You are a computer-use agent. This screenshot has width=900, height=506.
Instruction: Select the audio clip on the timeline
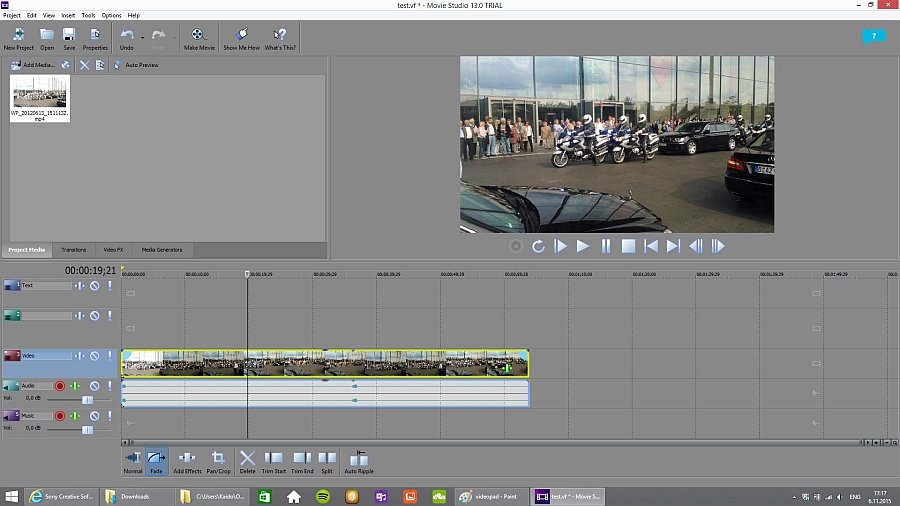tap(325, 393)
